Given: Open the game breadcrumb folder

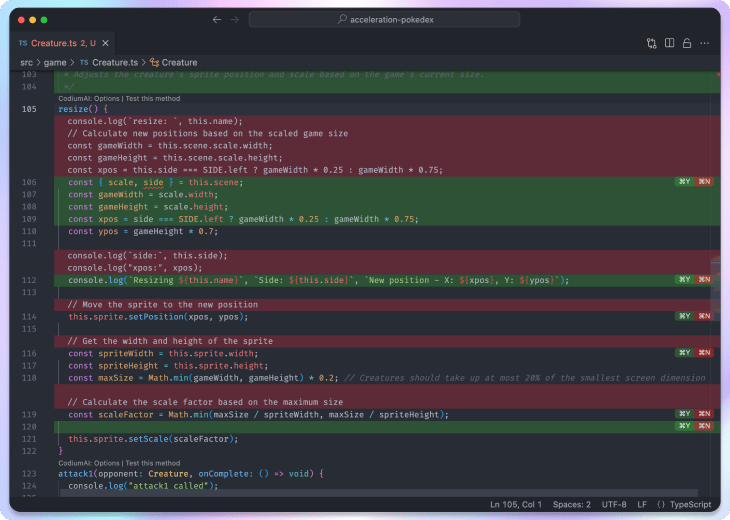Looking at the screenshot, I should (x=55, y=62).
